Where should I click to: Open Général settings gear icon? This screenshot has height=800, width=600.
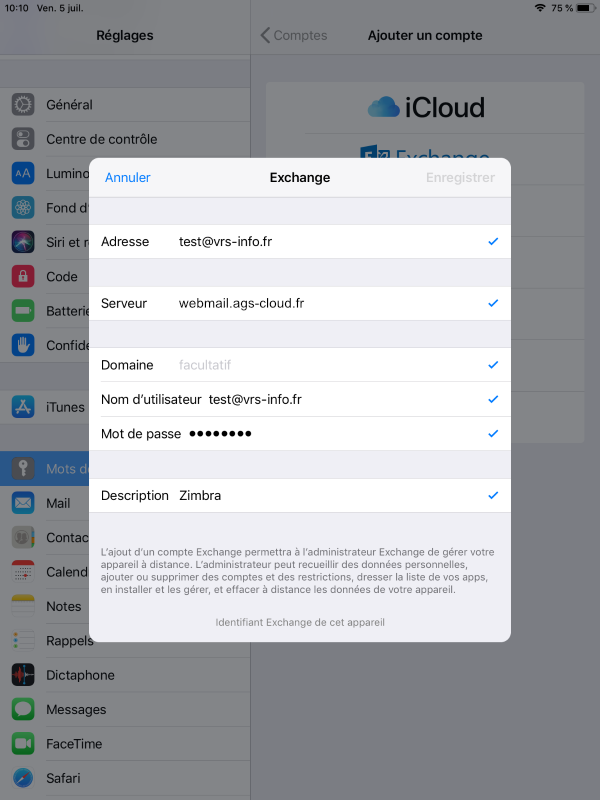pos(23,105)
